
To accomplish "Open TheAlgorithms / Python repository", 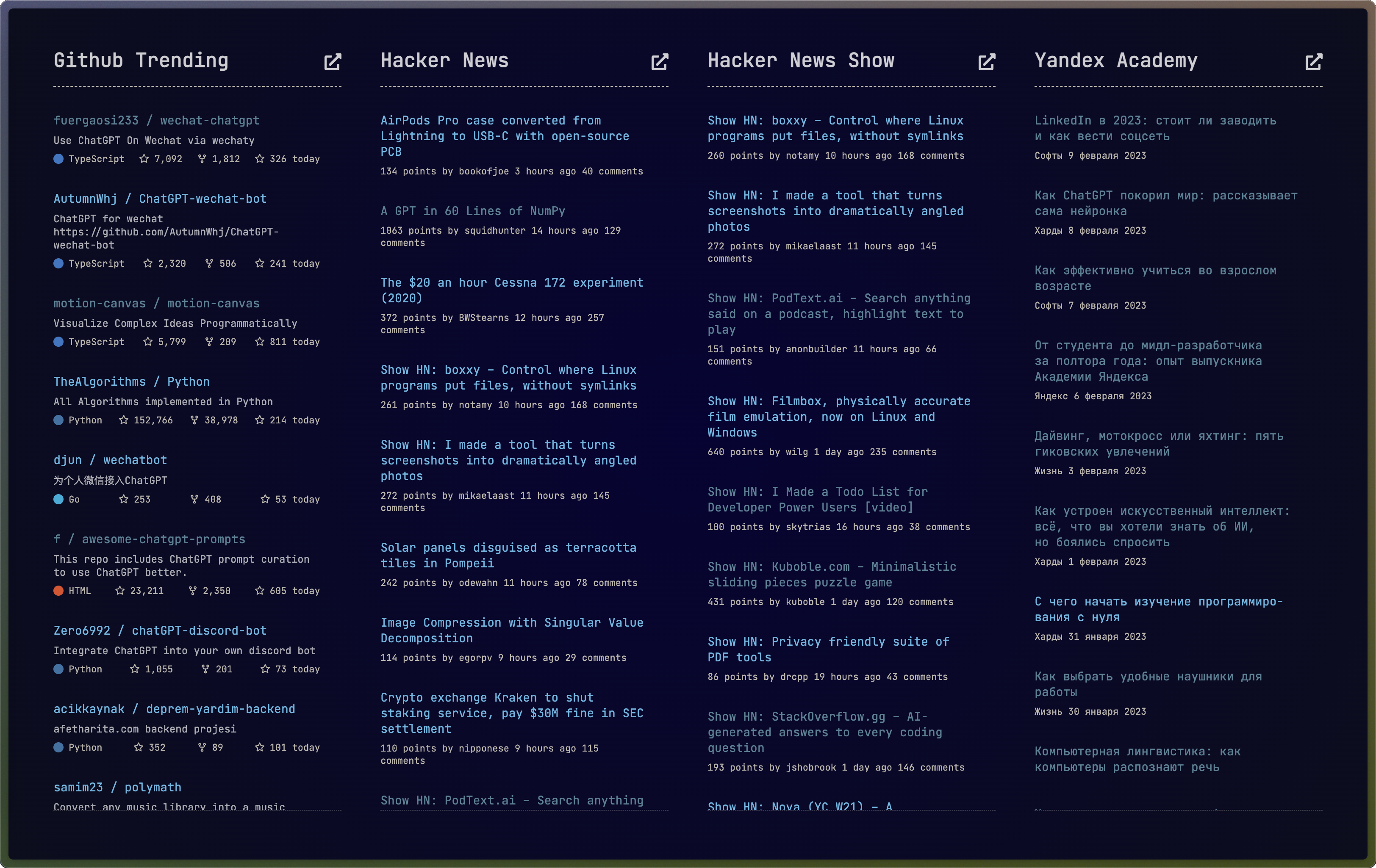I will 131,381.
